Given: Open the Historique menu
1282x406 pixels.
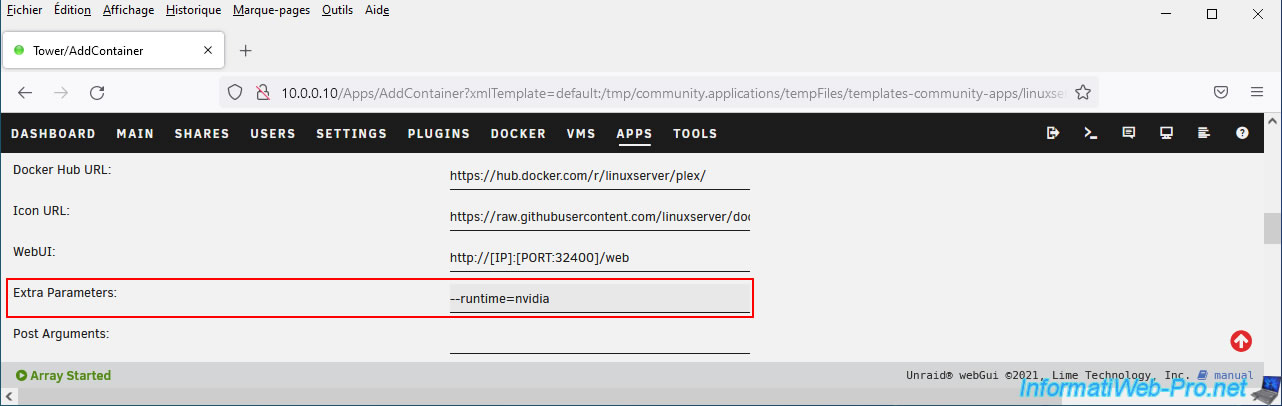Looking at the screenshot, I should pyautogui.click(x=194, y=10).
